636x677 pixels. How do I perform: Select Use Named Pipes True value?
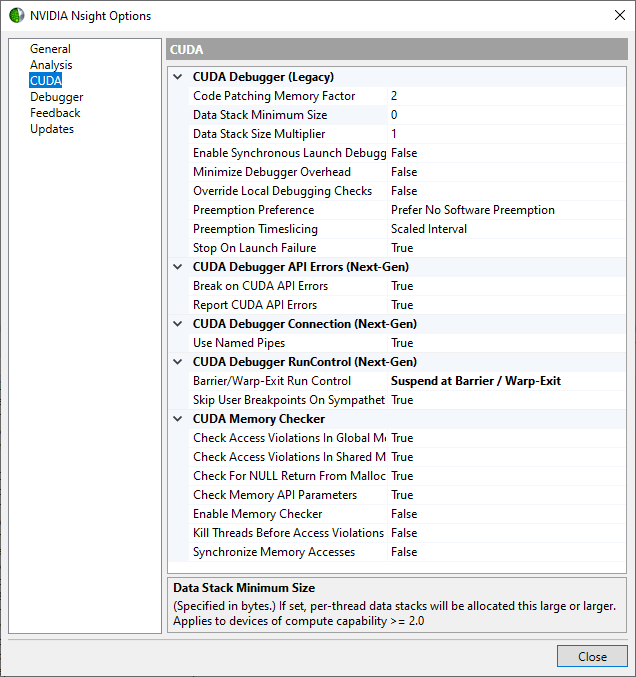(506, 343)
